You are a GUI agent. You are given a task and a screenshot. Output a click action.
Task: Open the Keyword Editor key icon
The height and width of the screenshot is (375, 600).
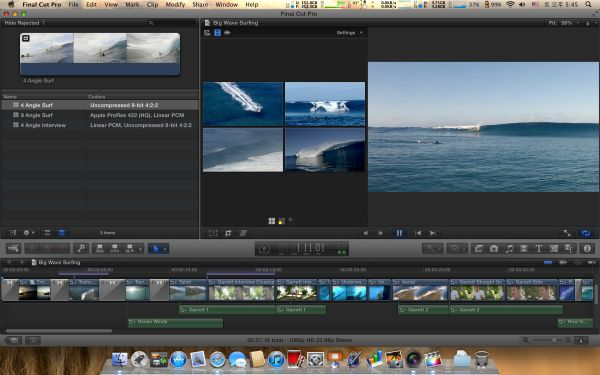(81, 249)
